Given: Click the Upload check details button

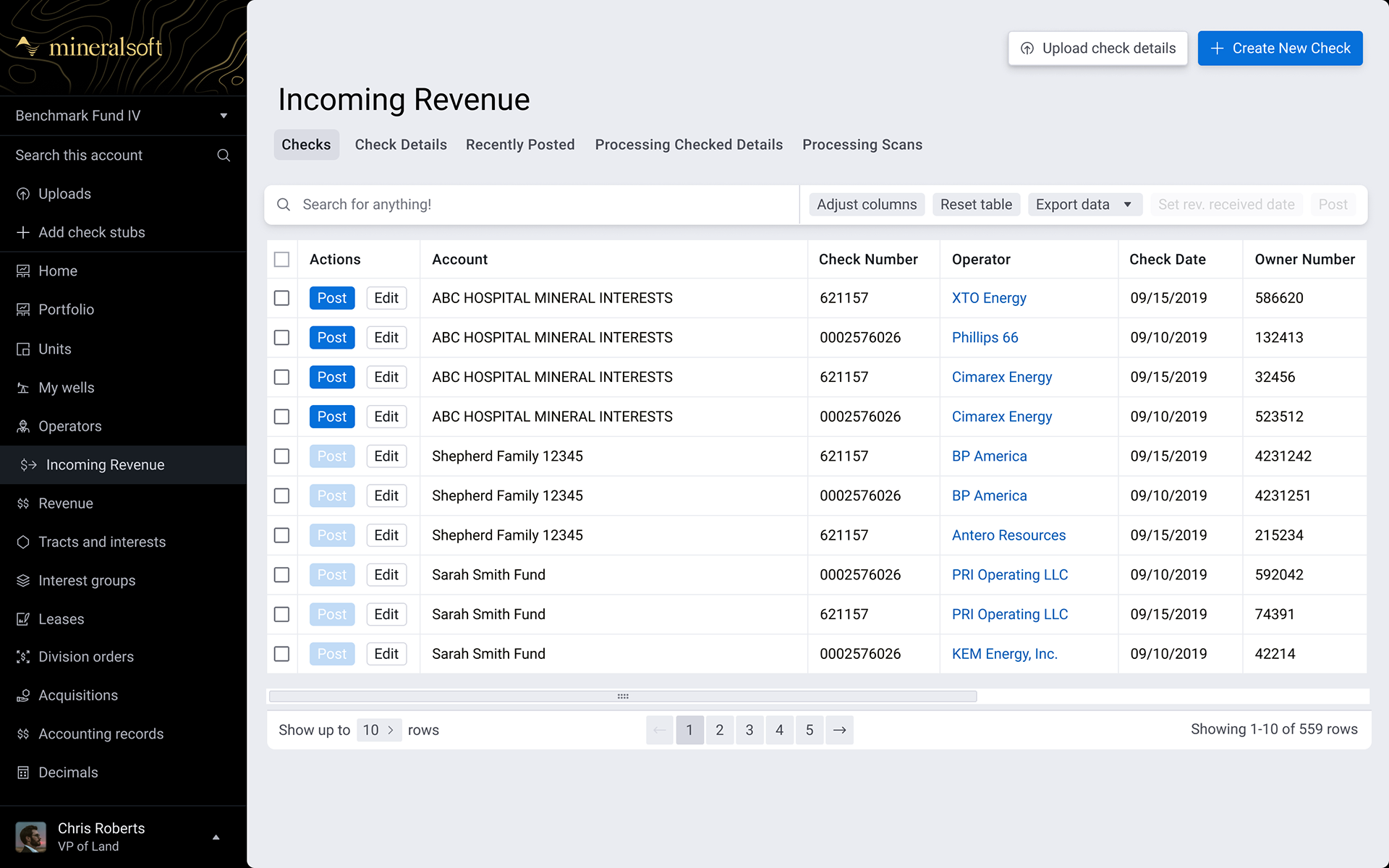Looking at the screenshot, I should 1097,48.
